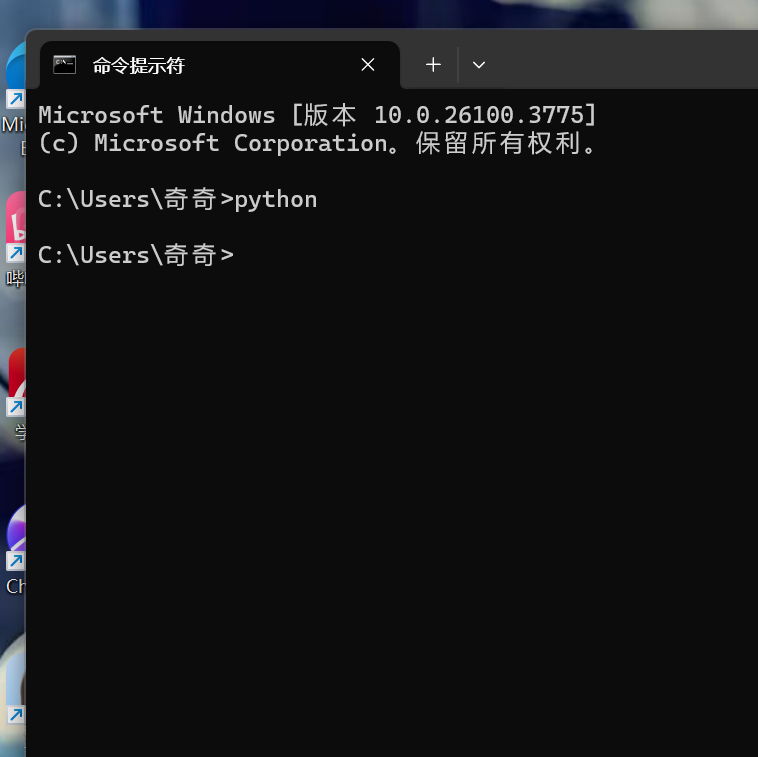Click the last C:\Users\奇奇> prompt

tap(136, 255)
